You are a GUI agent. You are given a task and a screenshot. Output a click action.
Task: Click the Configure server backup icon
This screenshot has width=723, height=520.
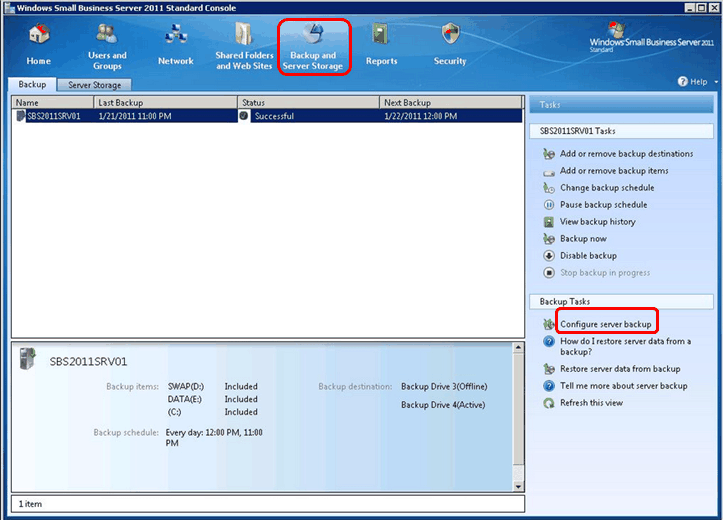click(x=549, y=324)
